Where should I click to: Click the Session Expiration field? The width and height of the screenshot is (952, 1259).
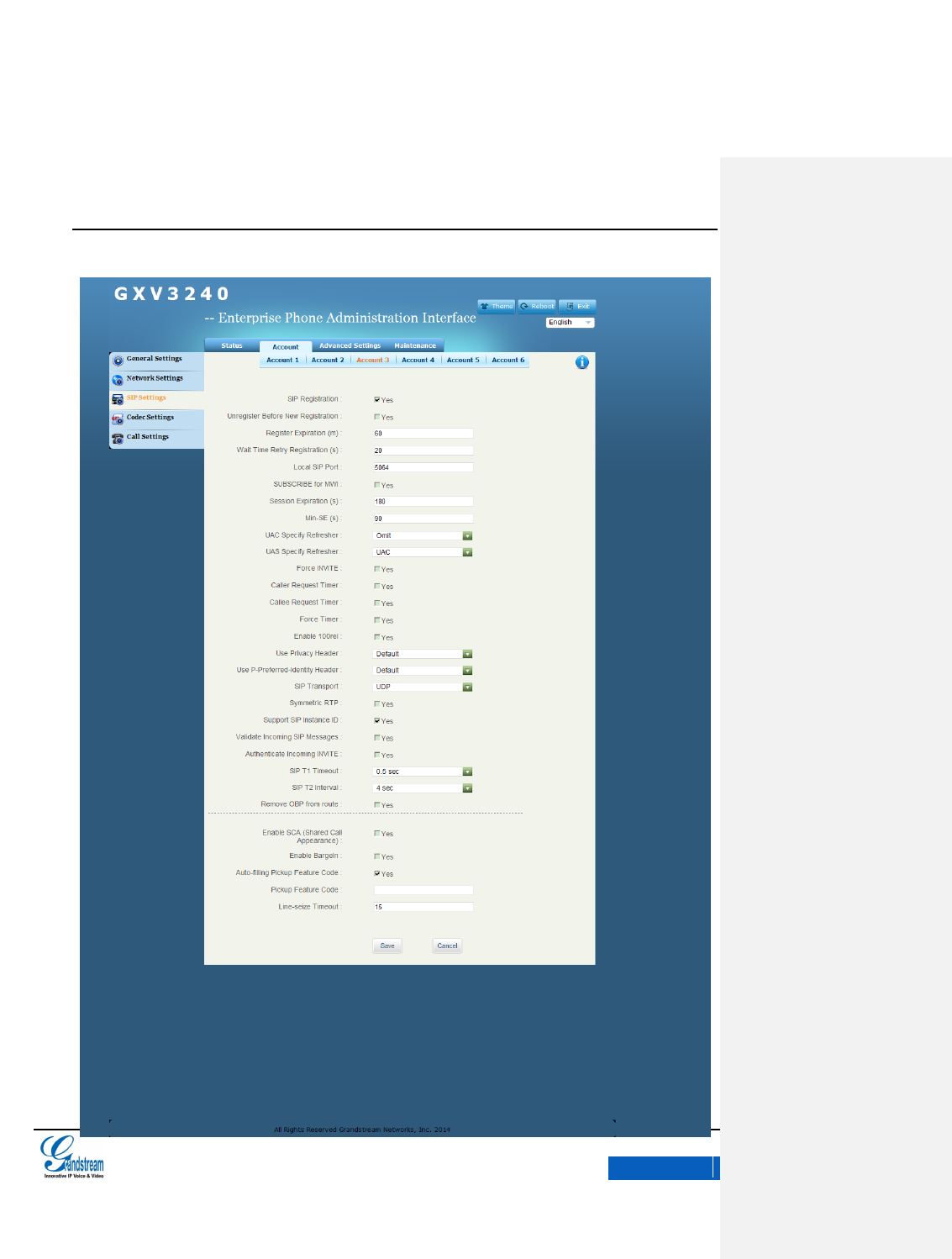(x=423, y=501)
